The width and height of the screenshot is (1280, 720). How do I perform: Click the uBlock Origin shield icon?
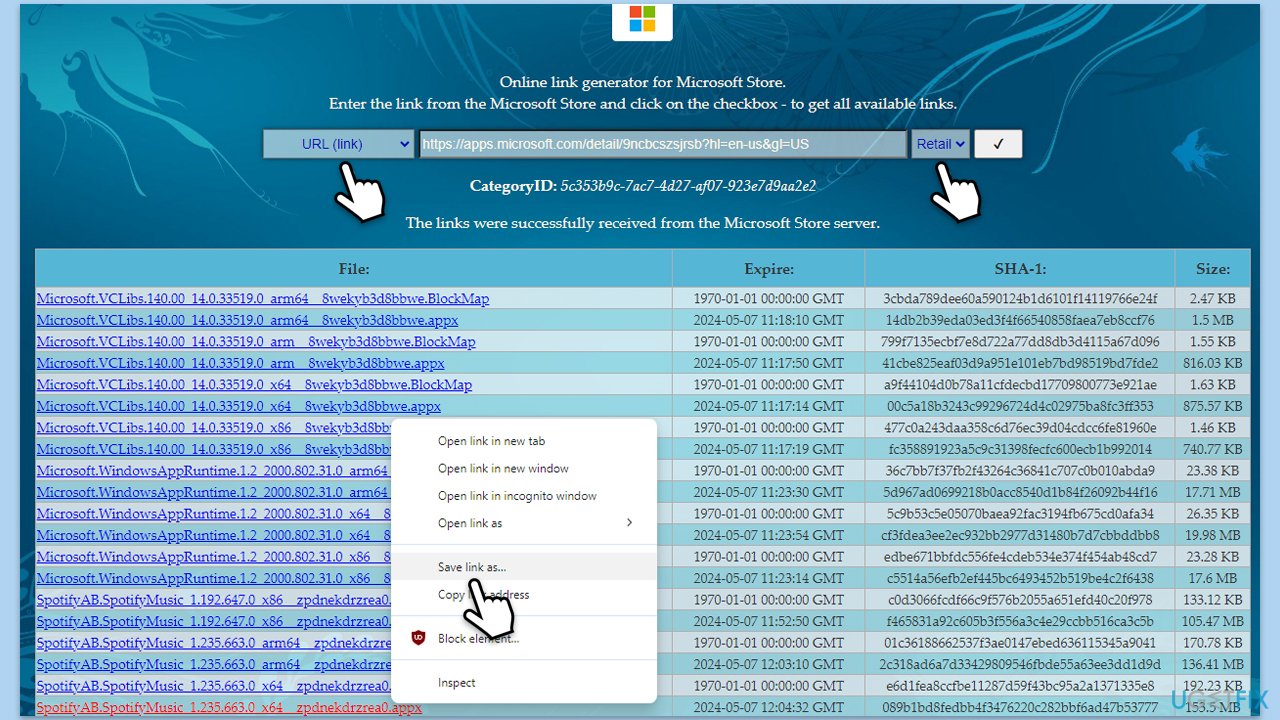point(417,639)
